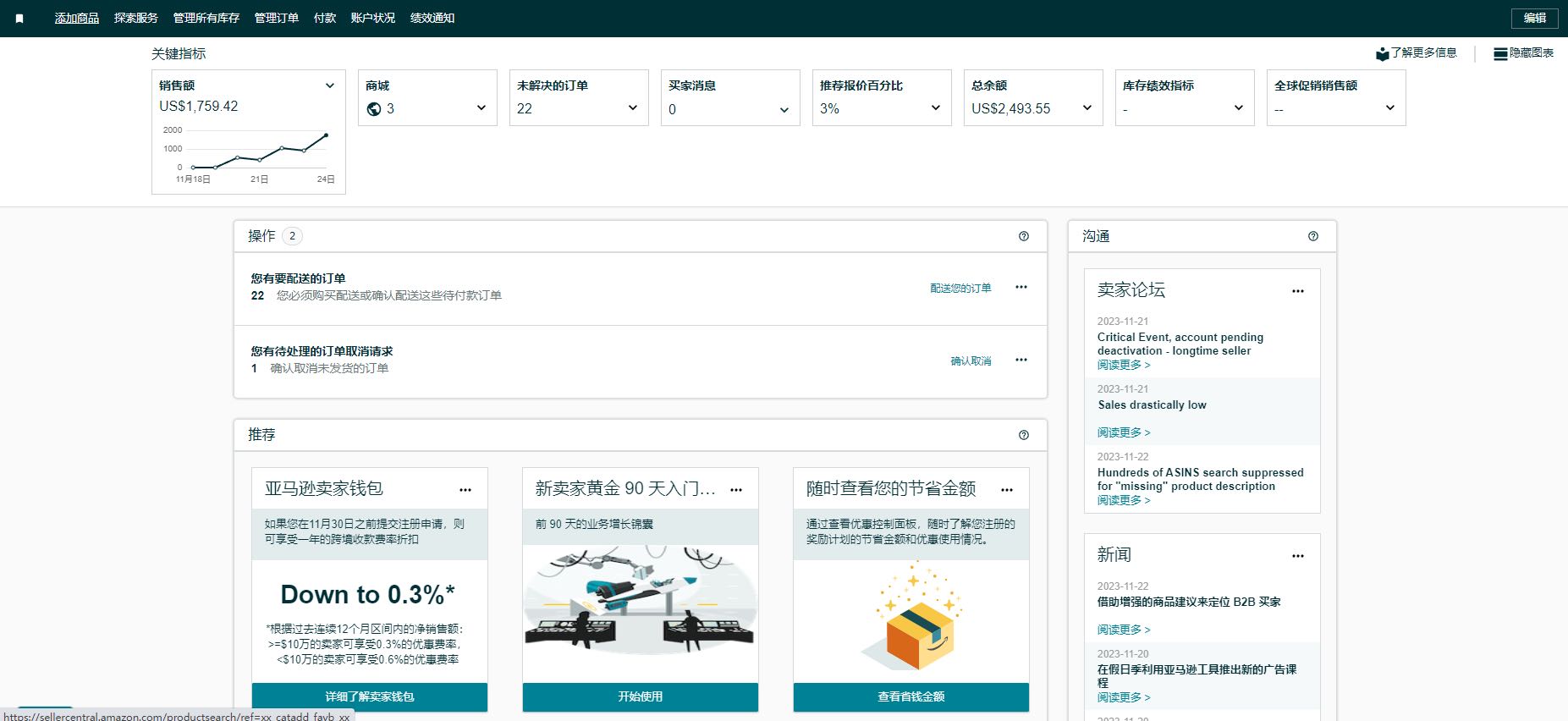Open the 账户状况 menu item

[373, 18]
